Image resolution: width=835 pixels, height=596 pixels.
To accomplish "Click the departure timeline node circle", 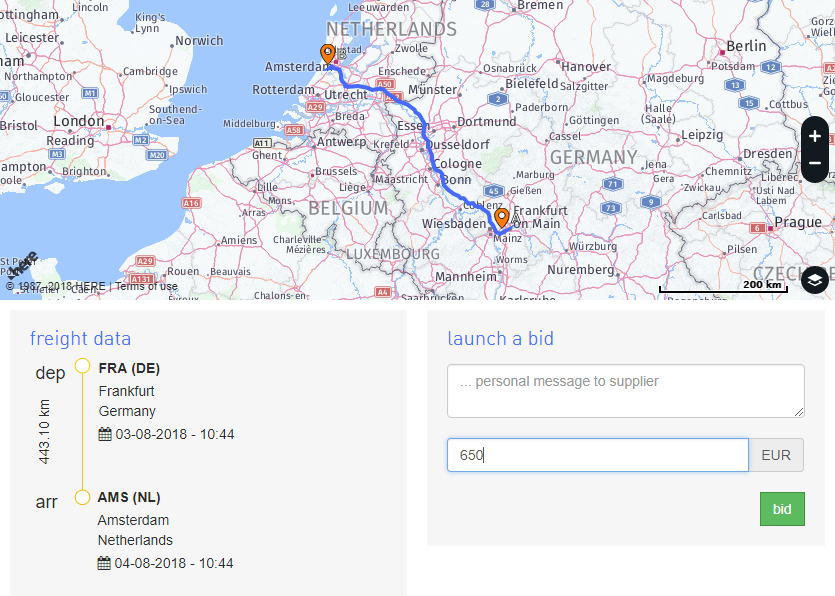I will click(82, 366).
